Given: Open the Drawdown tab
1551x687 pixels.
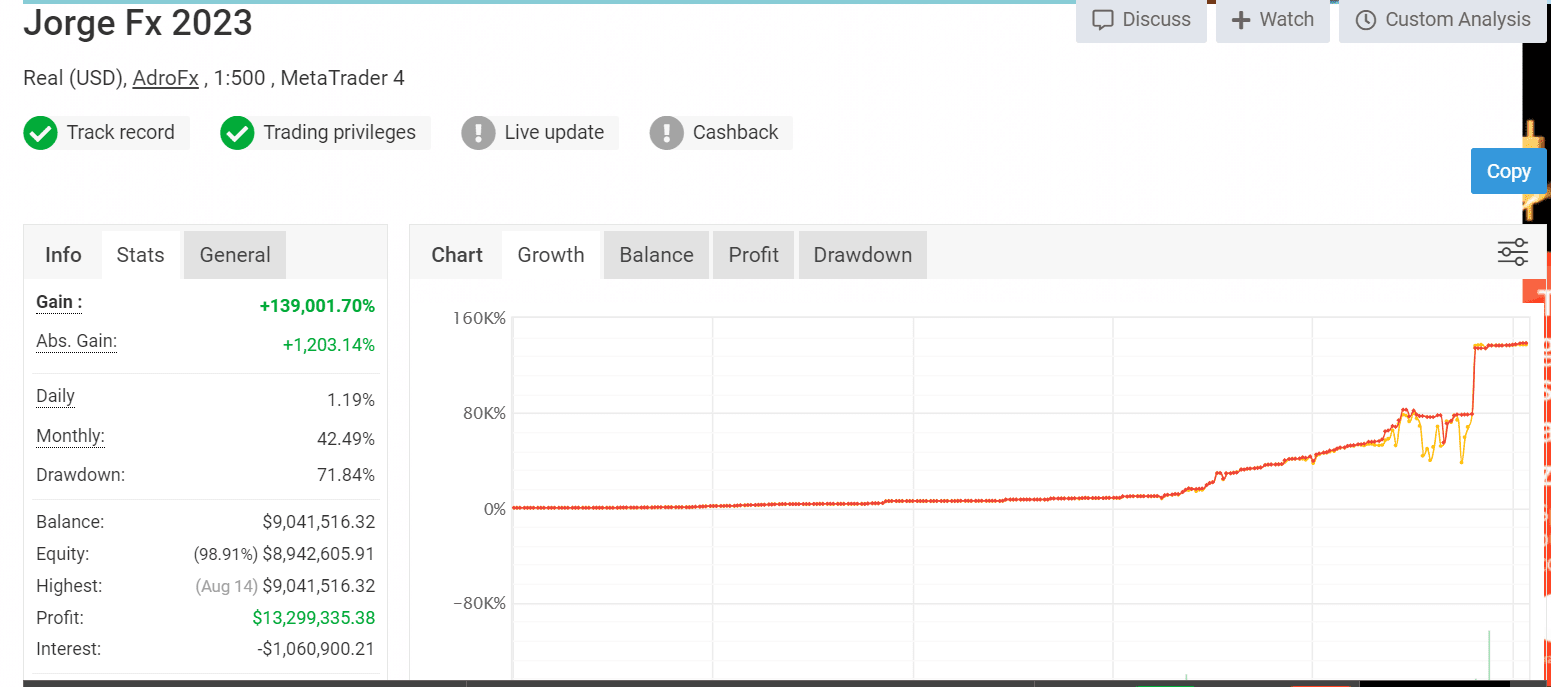Looking at the screenshot, I should tap(862, 254).
